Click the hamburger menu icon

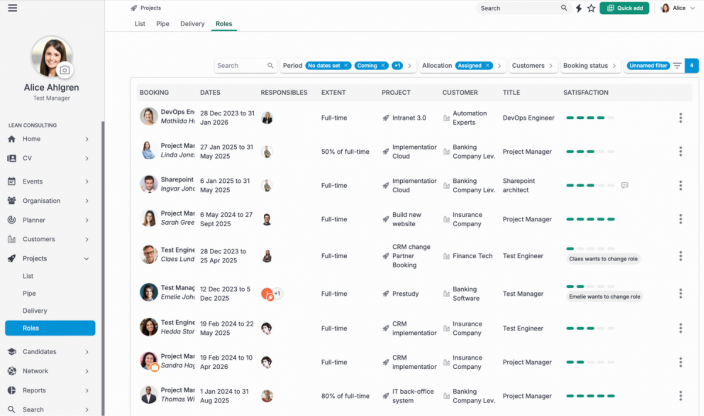pos(11,8)
